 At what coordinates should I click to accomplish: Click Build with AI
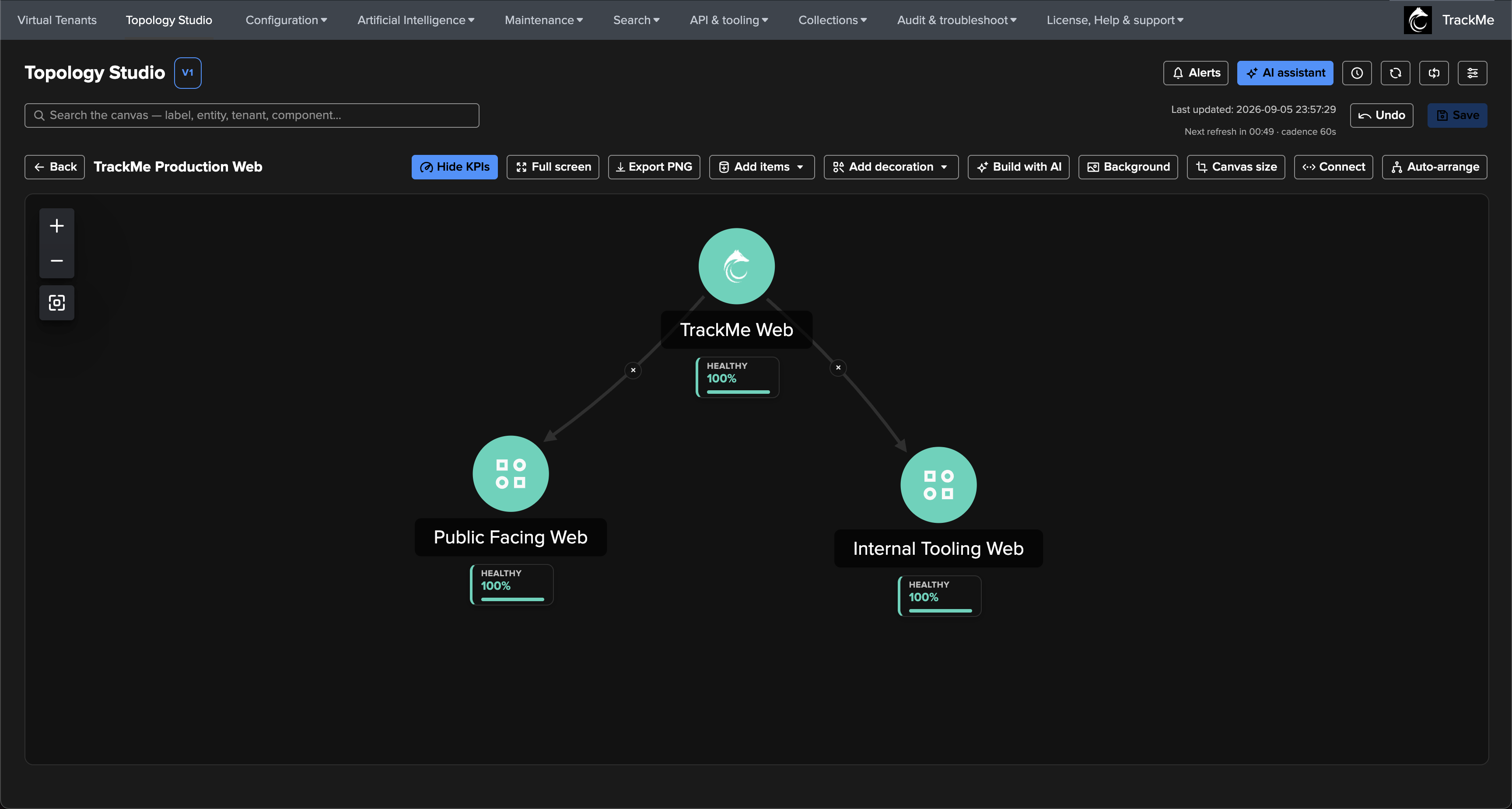1018,167
